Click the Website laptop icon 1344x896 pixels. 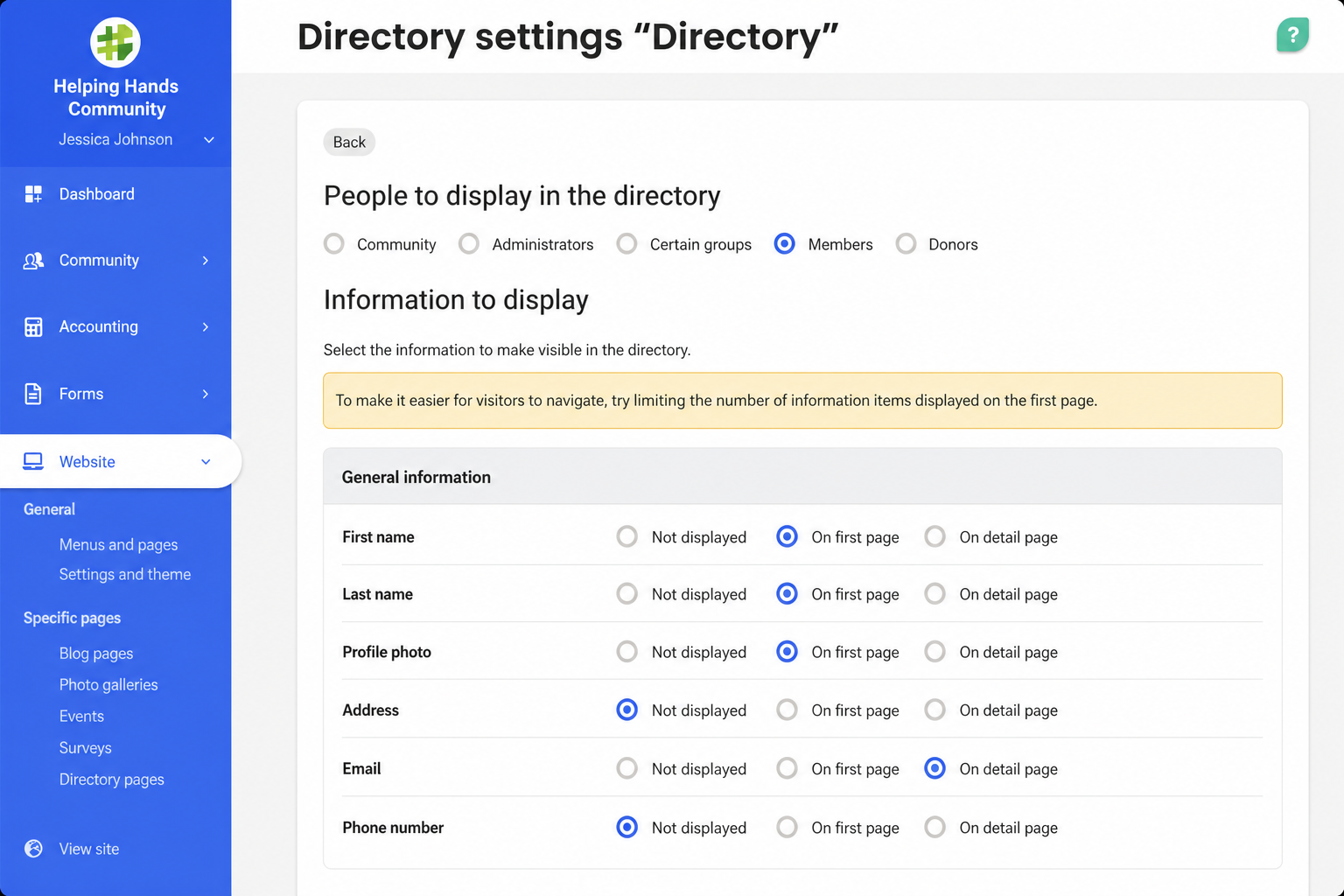pyautogui.click(x=33, y=461)
